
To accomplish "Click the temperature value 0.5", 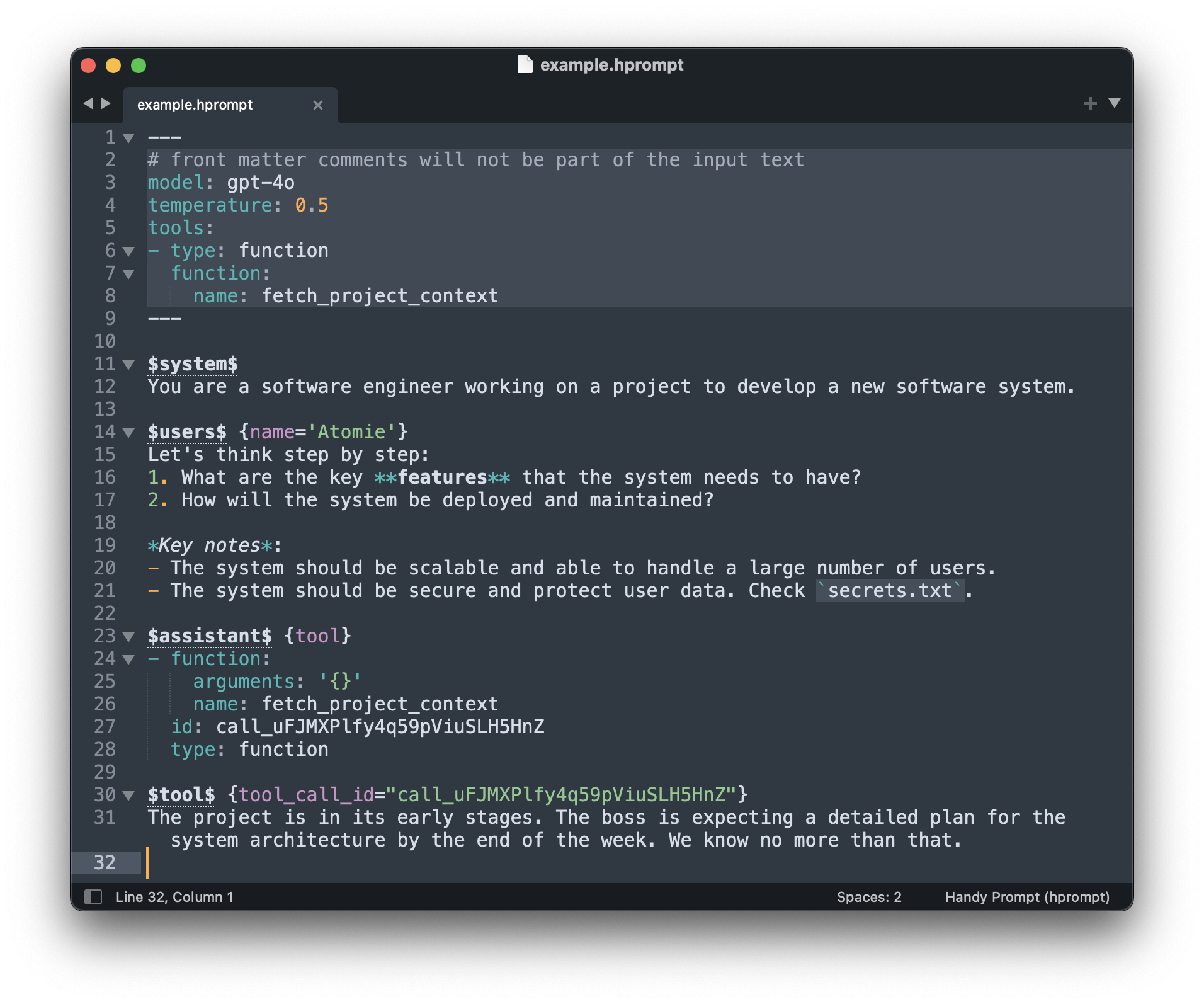I will pyautogui.click(x=312, y=205).
